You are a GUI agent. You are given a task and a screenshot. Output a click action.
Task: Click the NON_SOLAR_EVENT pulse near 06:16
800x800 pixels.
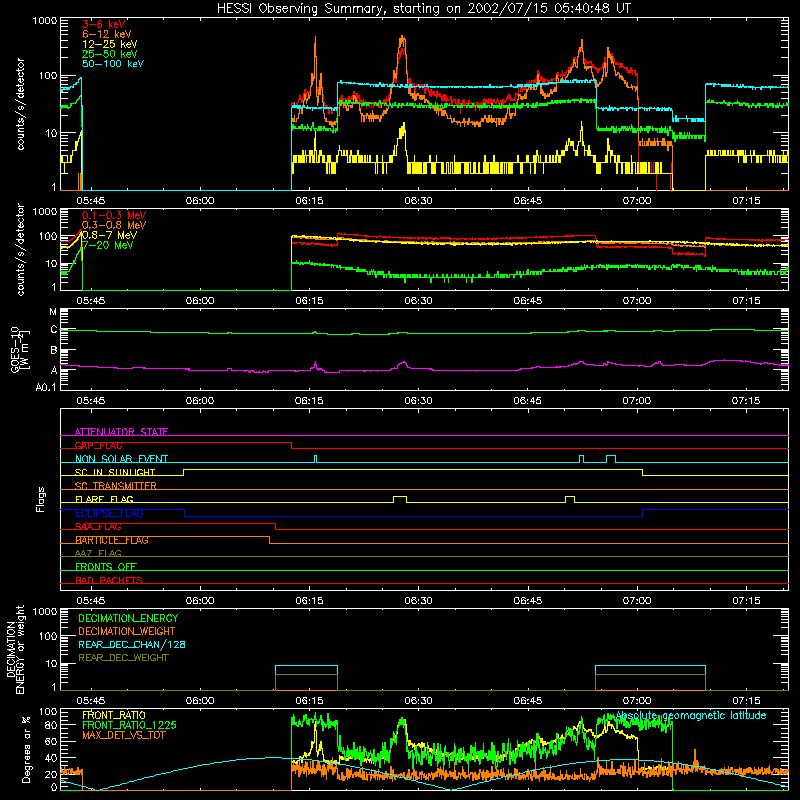click(x=315, y=459)
